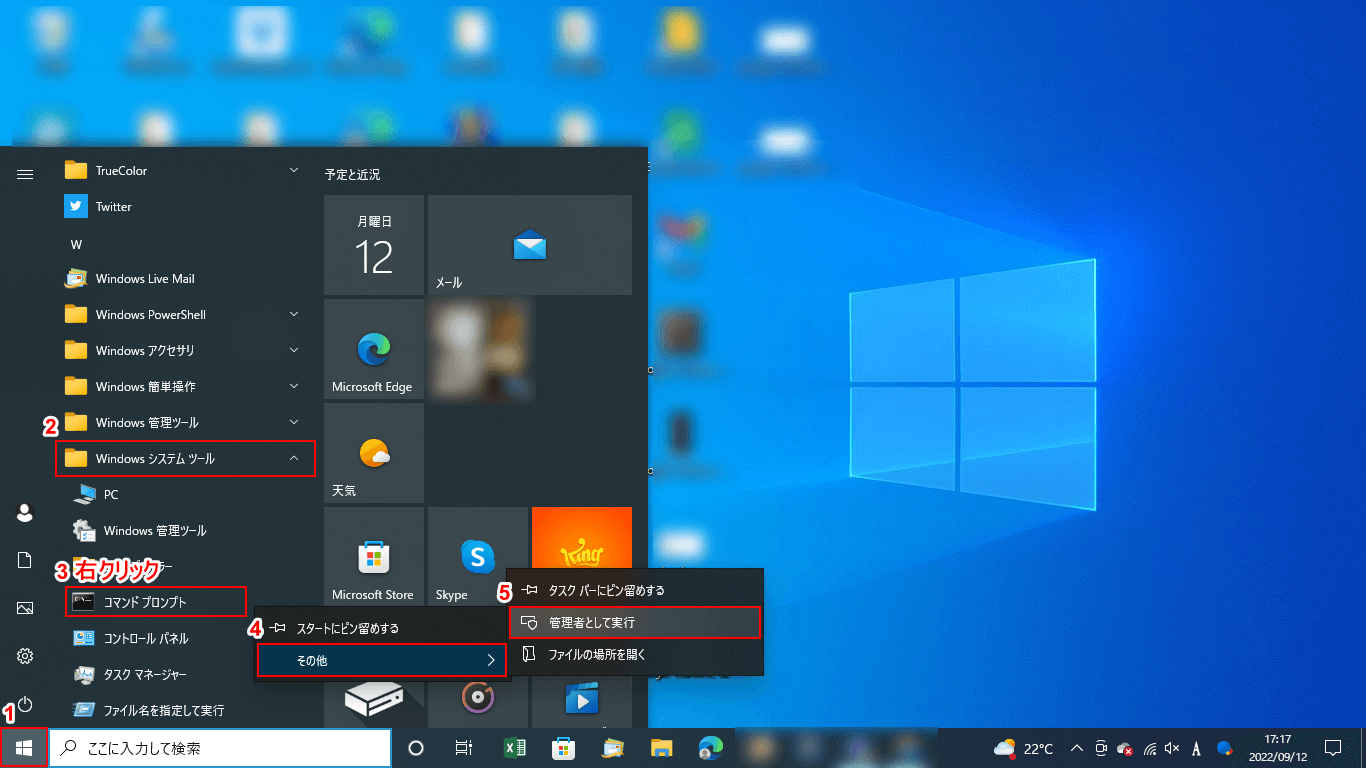Open the Windows Live Mail taskbar icon
This screenshot has width=1366, height=768.
point(612,748)
